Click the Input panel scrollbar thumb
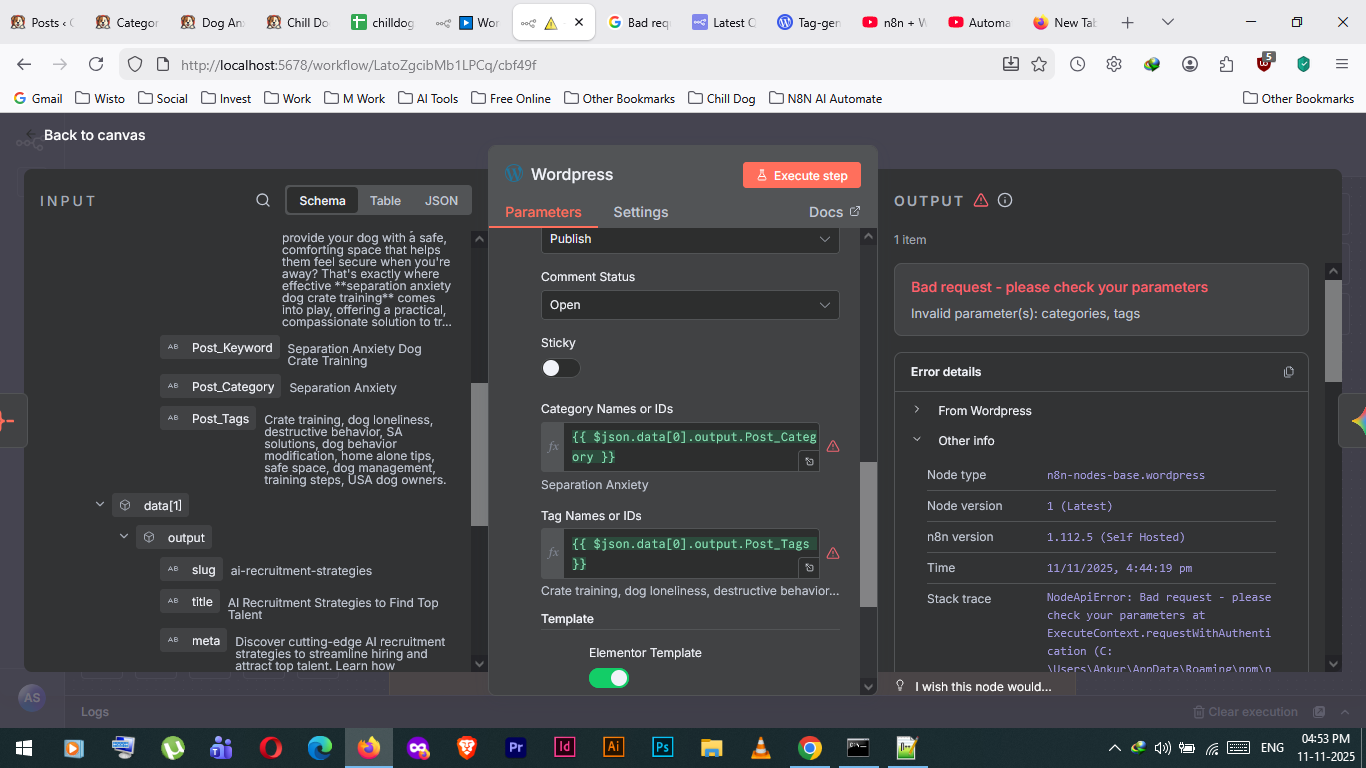The width and height of the screenshot is (1366, 768). (x=479, y=454)
